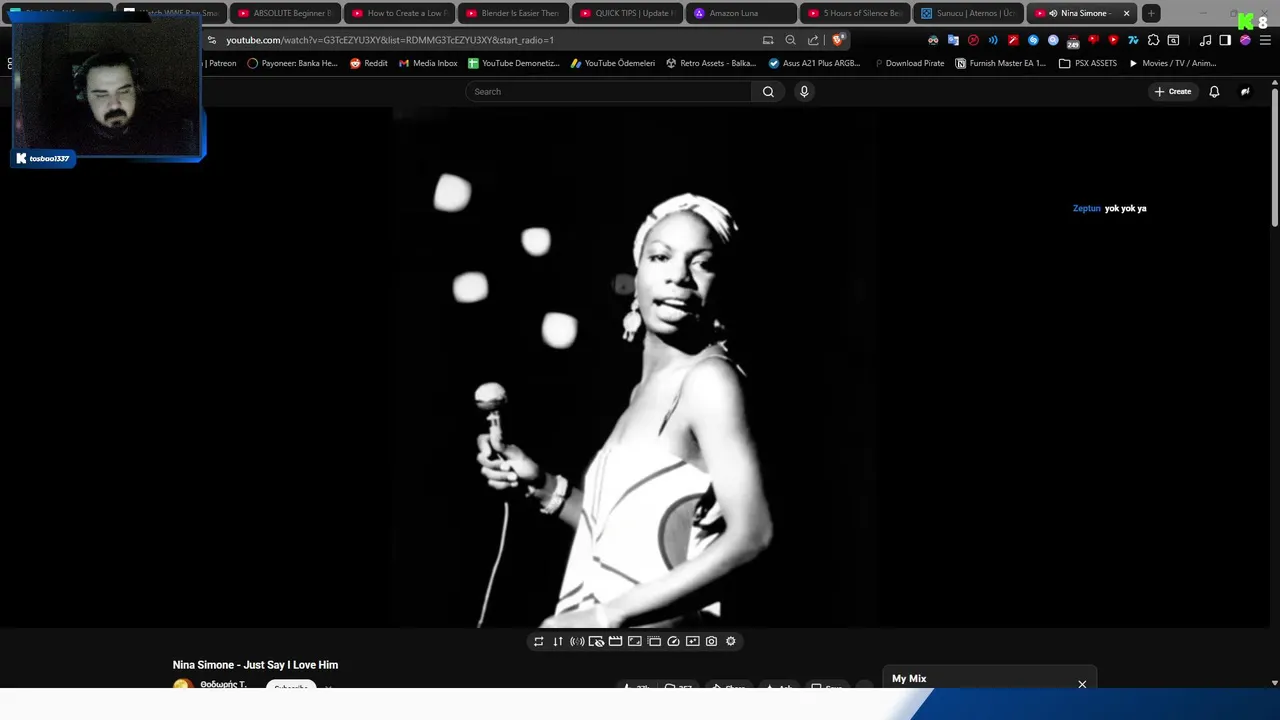The image size is (1280, 720).
Task: Switch to the Blender Is Easier Then tab
Action: 513,13
